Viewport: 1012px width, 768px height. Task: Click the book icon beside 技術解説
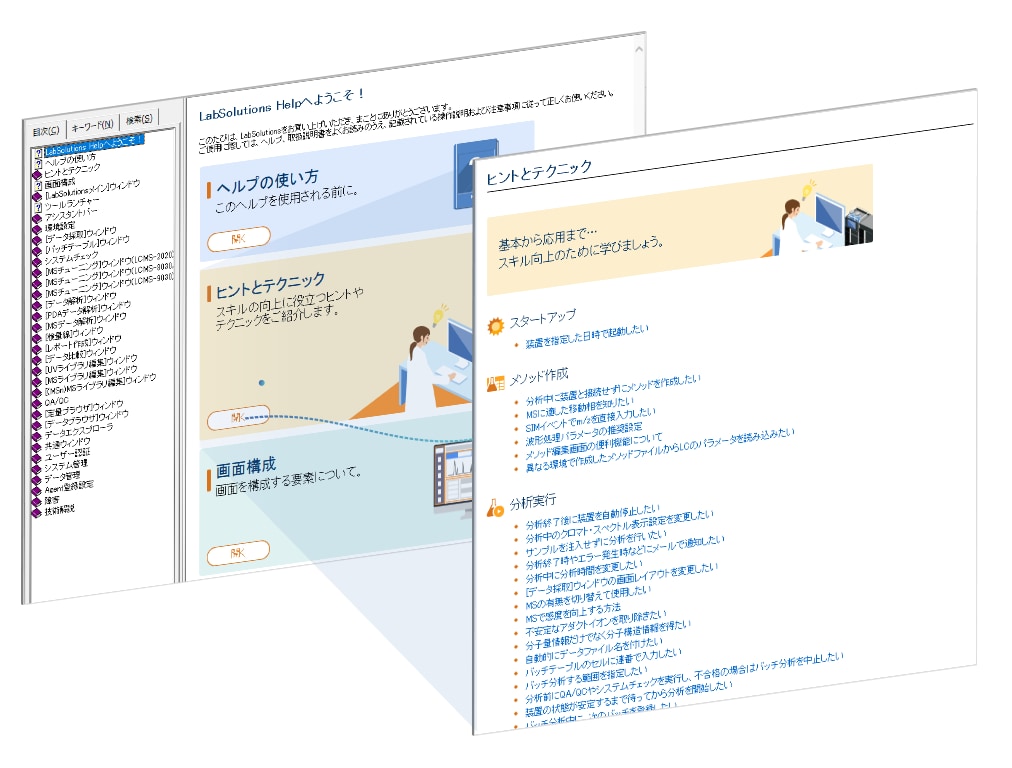point(37,512)
